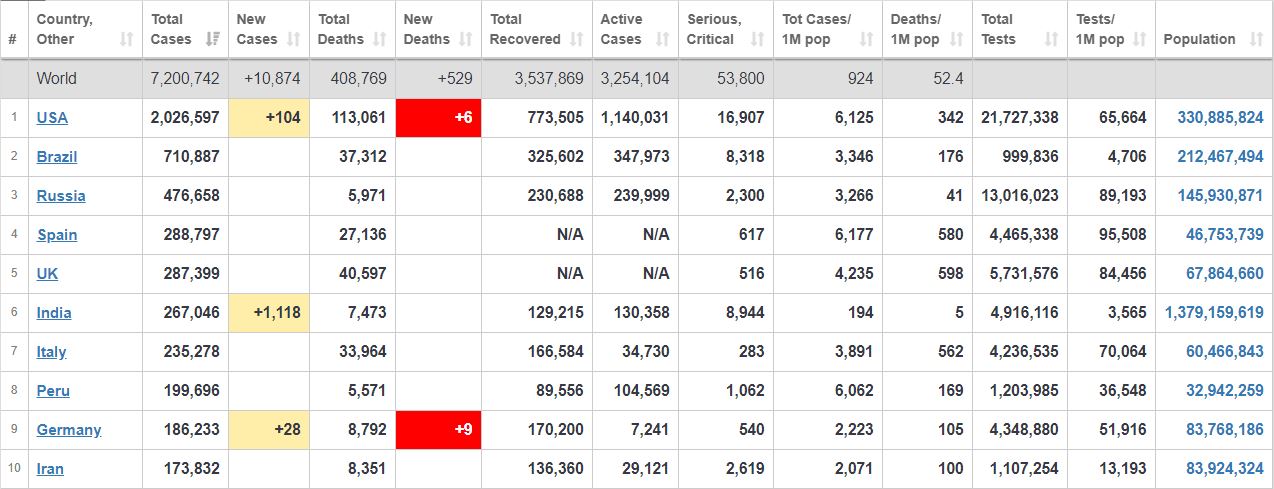
Task: Click the Population column header text
Action: click(1199, 39)
